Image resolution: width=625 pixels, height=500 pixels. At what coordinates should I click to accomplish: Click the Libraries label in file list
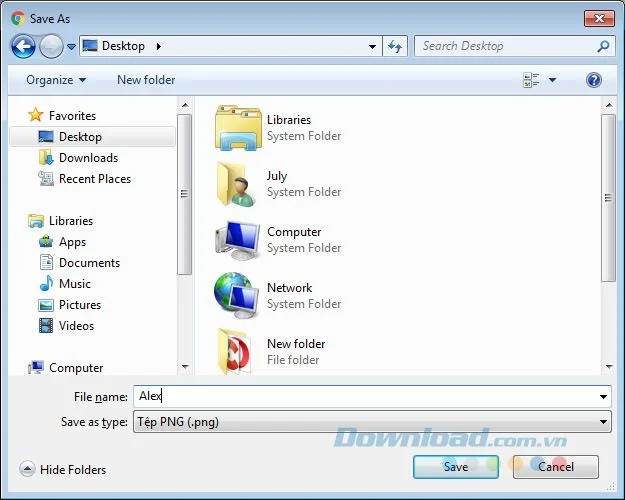click(289, 120)
